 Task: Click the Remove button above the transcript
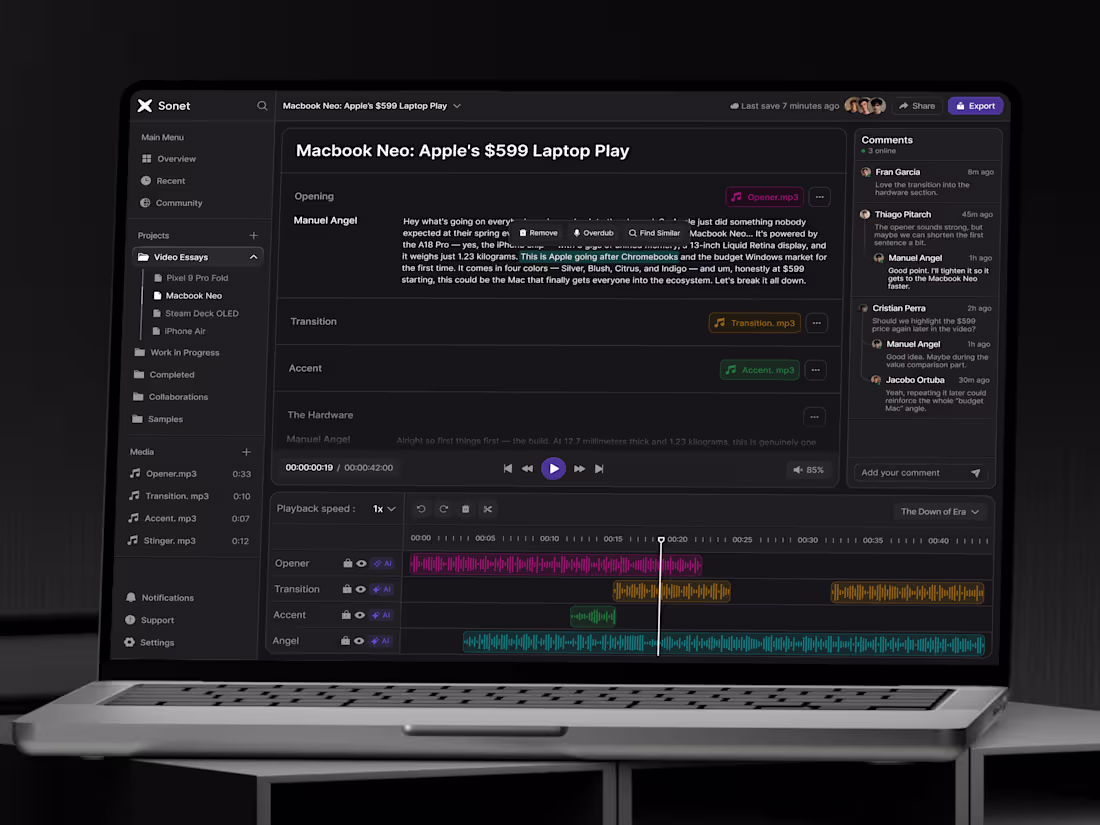coord(537,232)
